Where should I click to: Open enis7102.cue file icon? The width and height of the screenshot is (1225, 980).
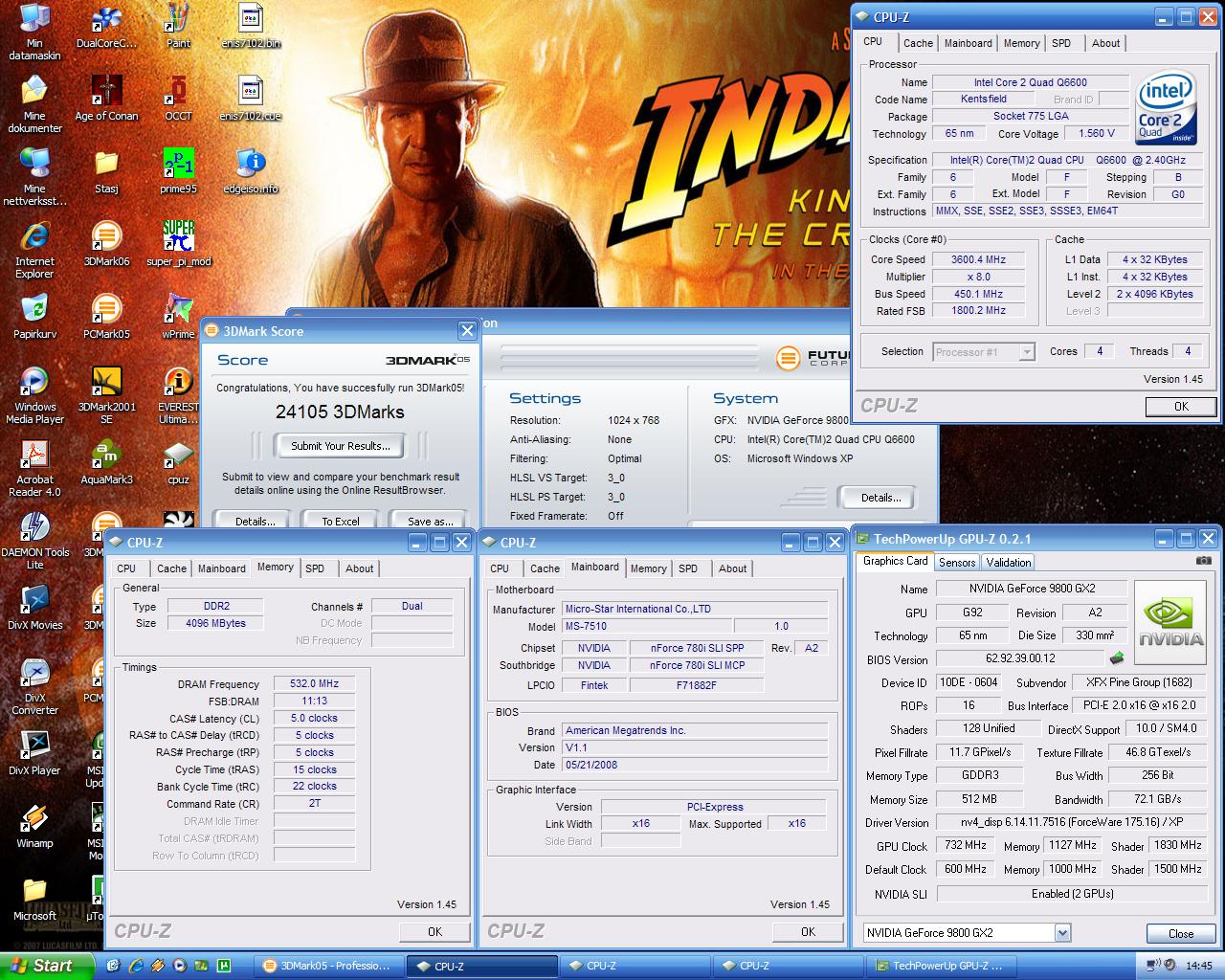pyautogui.click(x=250, y=100)
